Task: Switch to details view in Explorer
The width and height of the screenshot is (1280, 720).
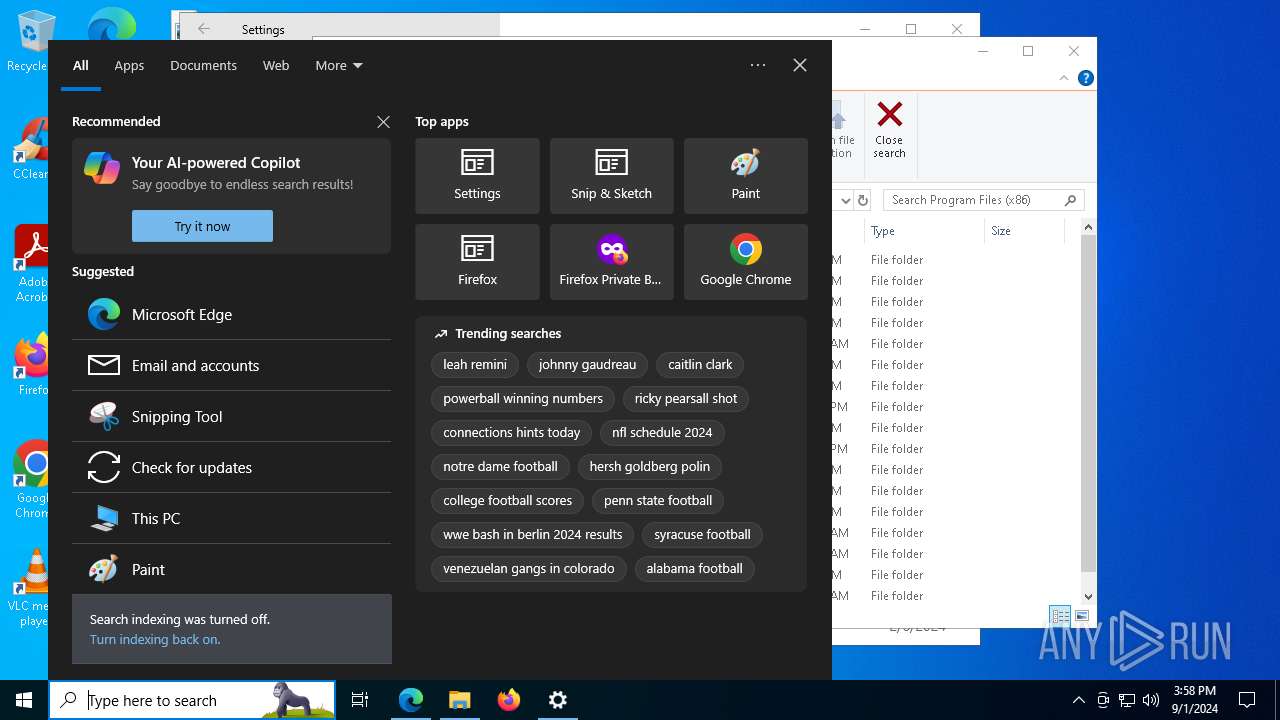Action: (x=1060, y=616)
